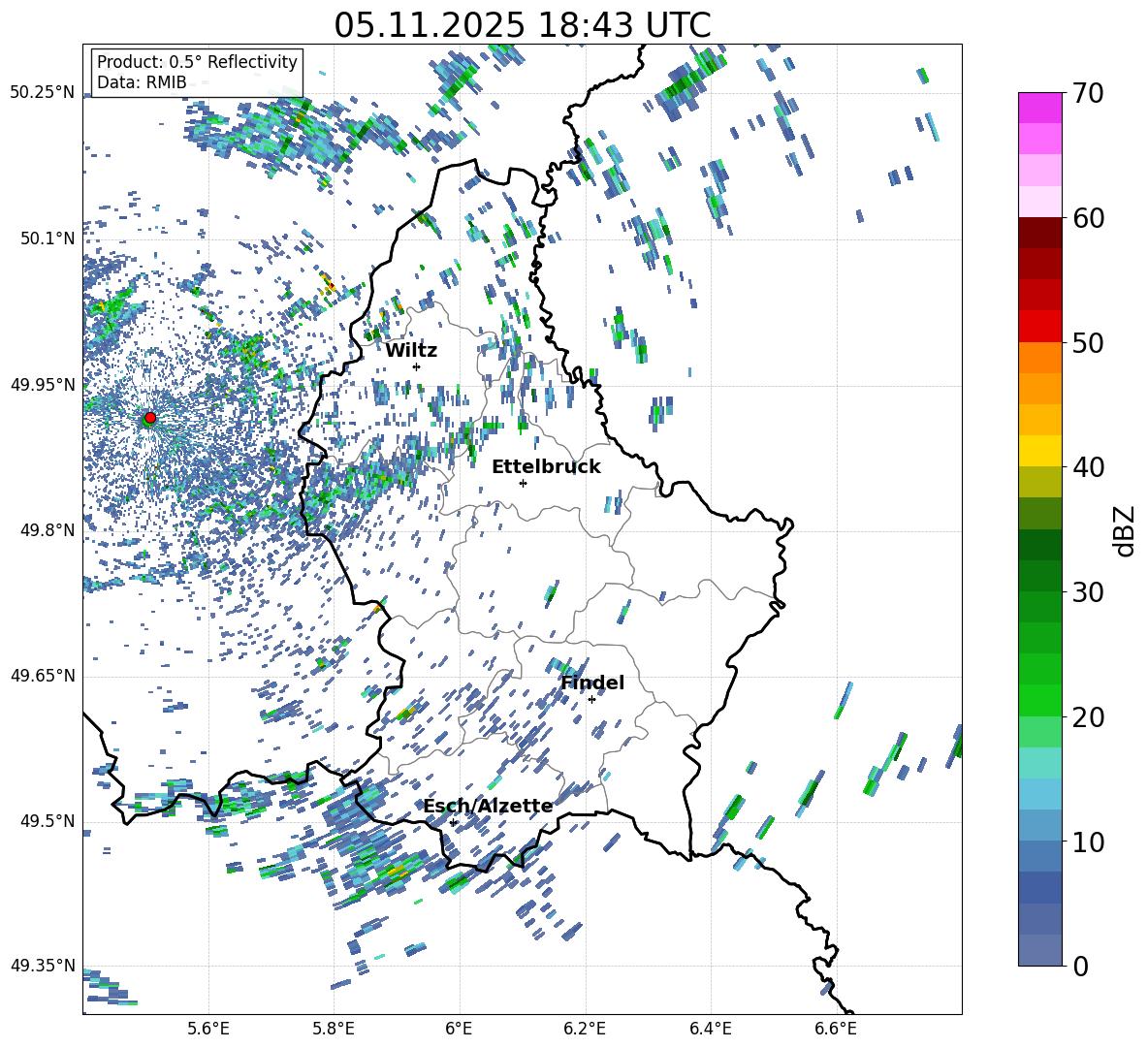Click the orange swatch just below 50 dBZ
Image resolution: width=1148 pixels, height=1048 pixels.
tap(1039, 358)
